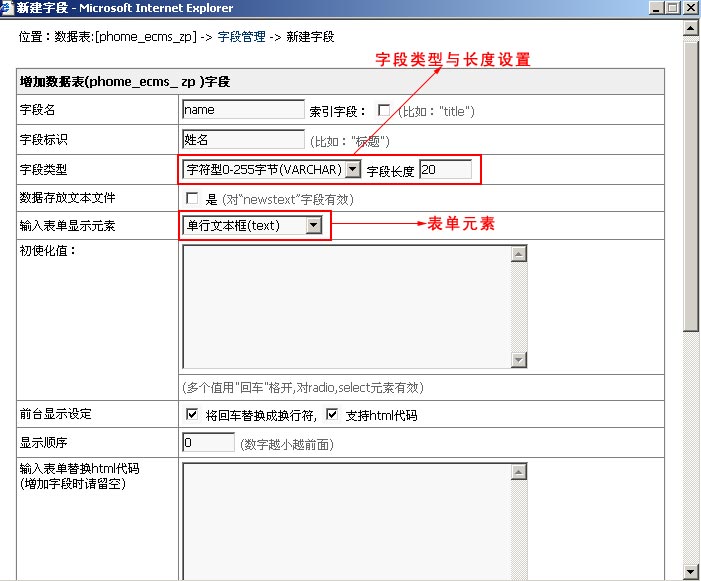The width and height of the screenshot is (701, 581).
Task: Open the 字段管理 breadcrumb link
Action: pyautogui.click(x=241, y=37)
